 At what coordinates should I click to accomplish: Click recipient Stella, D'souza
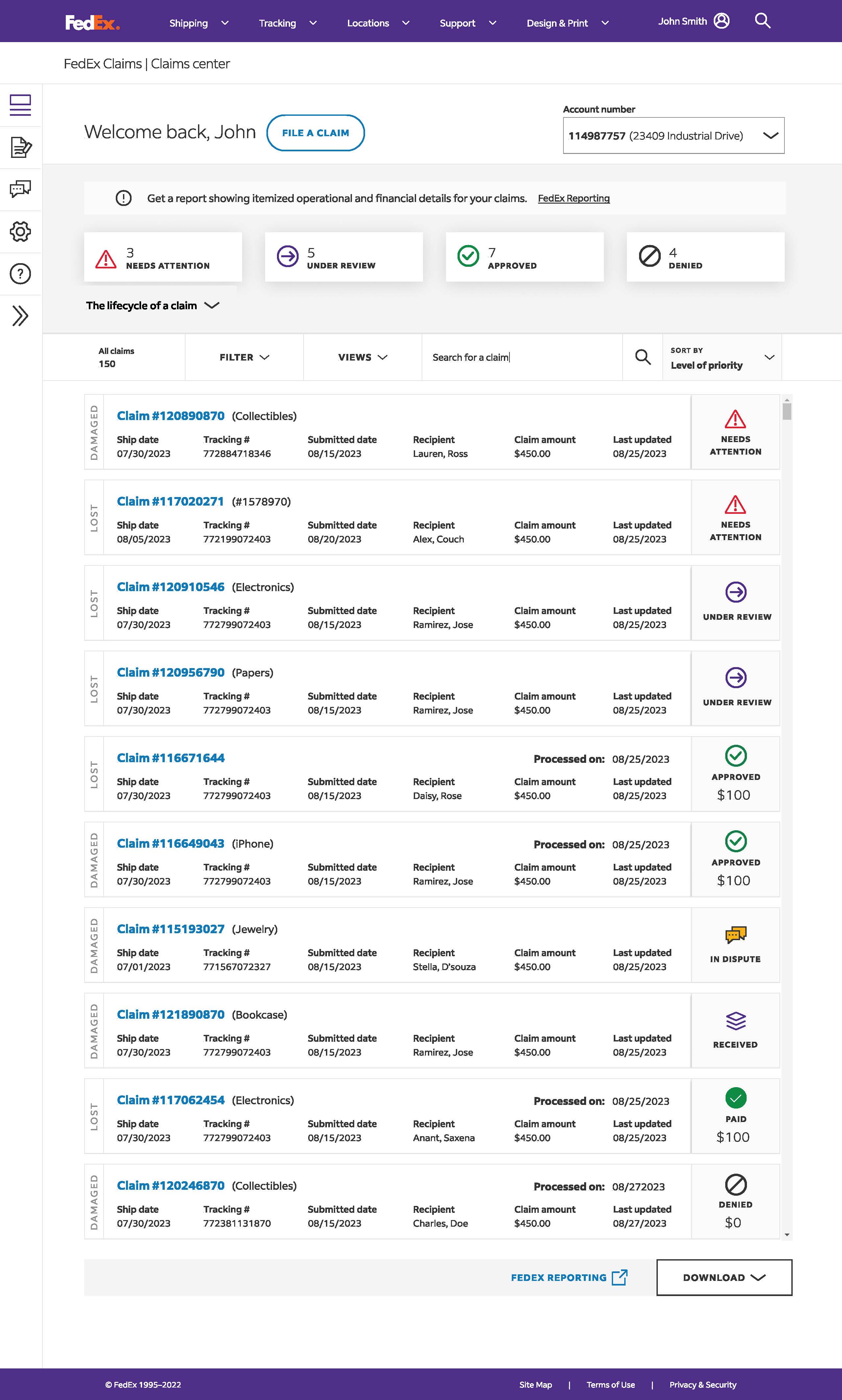444,966
